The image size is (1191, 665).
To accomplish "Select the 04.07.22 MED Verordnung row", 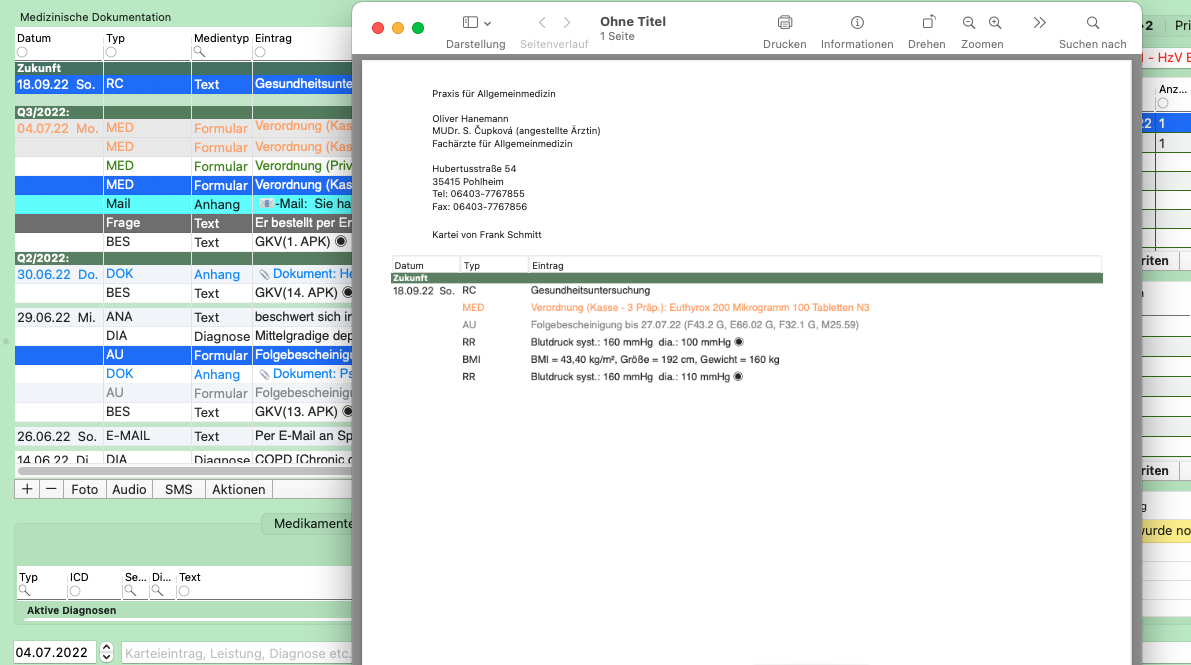I will tap(184, 128).
